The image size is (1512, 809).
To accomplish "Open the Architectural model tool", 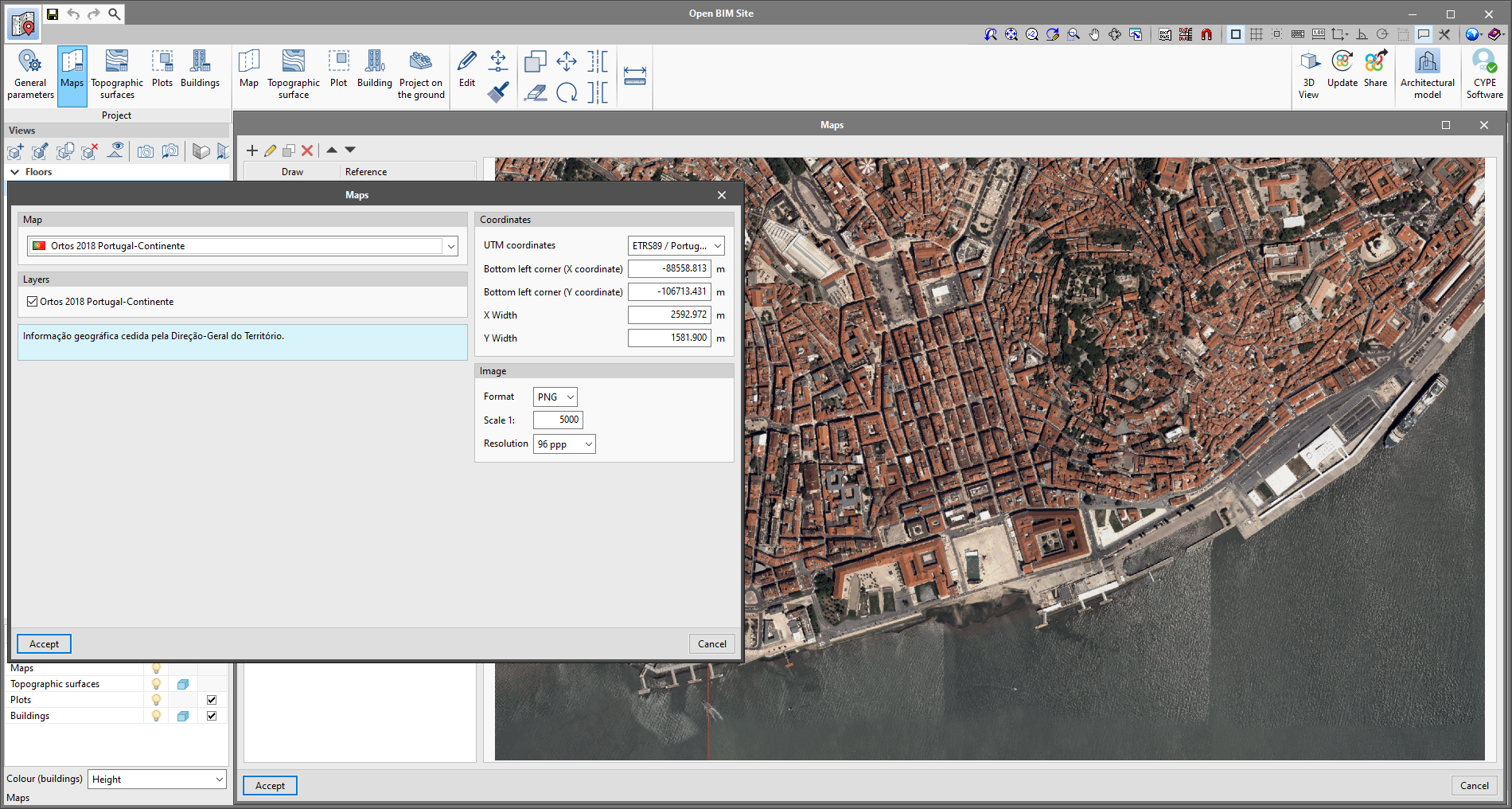I will [1428, 75].
